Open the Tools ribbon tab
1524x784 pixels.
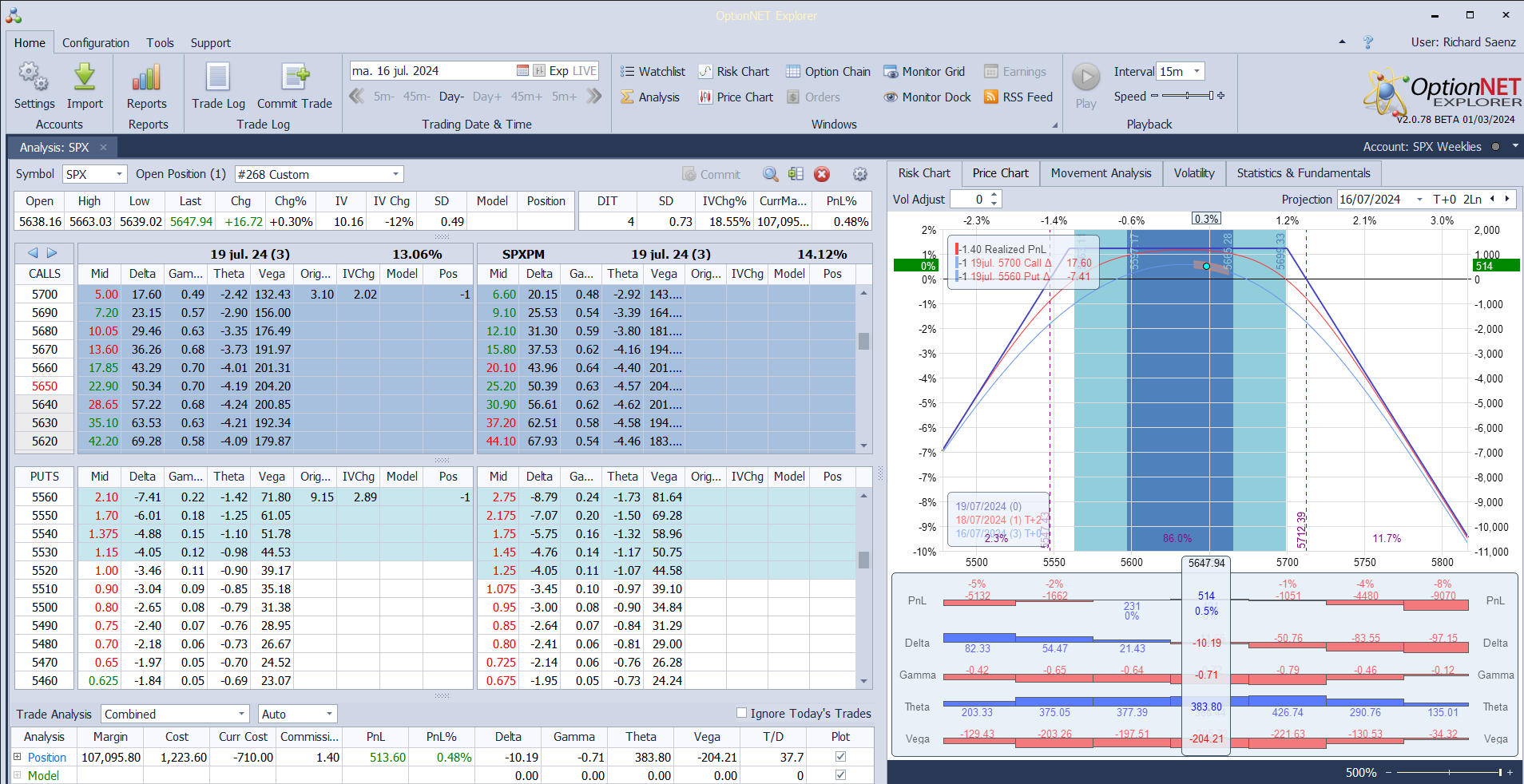(x=160, y=42)
